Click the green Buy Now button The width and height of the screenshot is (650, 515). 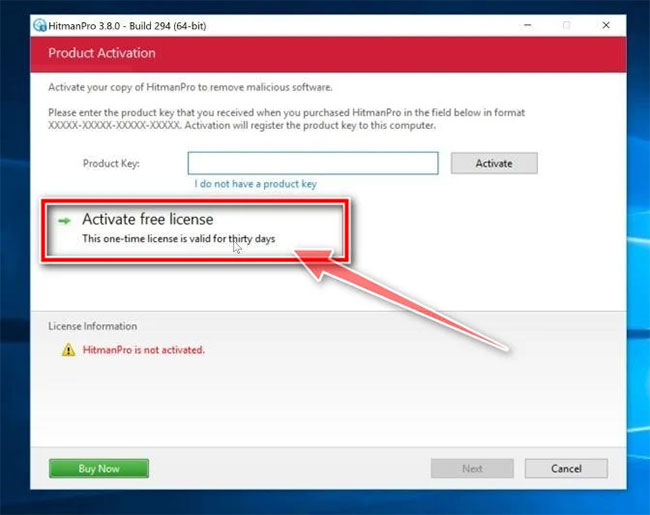click(99, 469)
